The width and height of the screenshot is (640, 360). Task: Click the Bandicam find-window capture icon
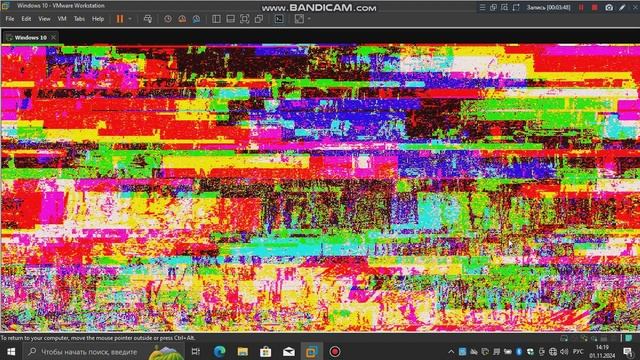pyautogui.click(x=504, y=7)
